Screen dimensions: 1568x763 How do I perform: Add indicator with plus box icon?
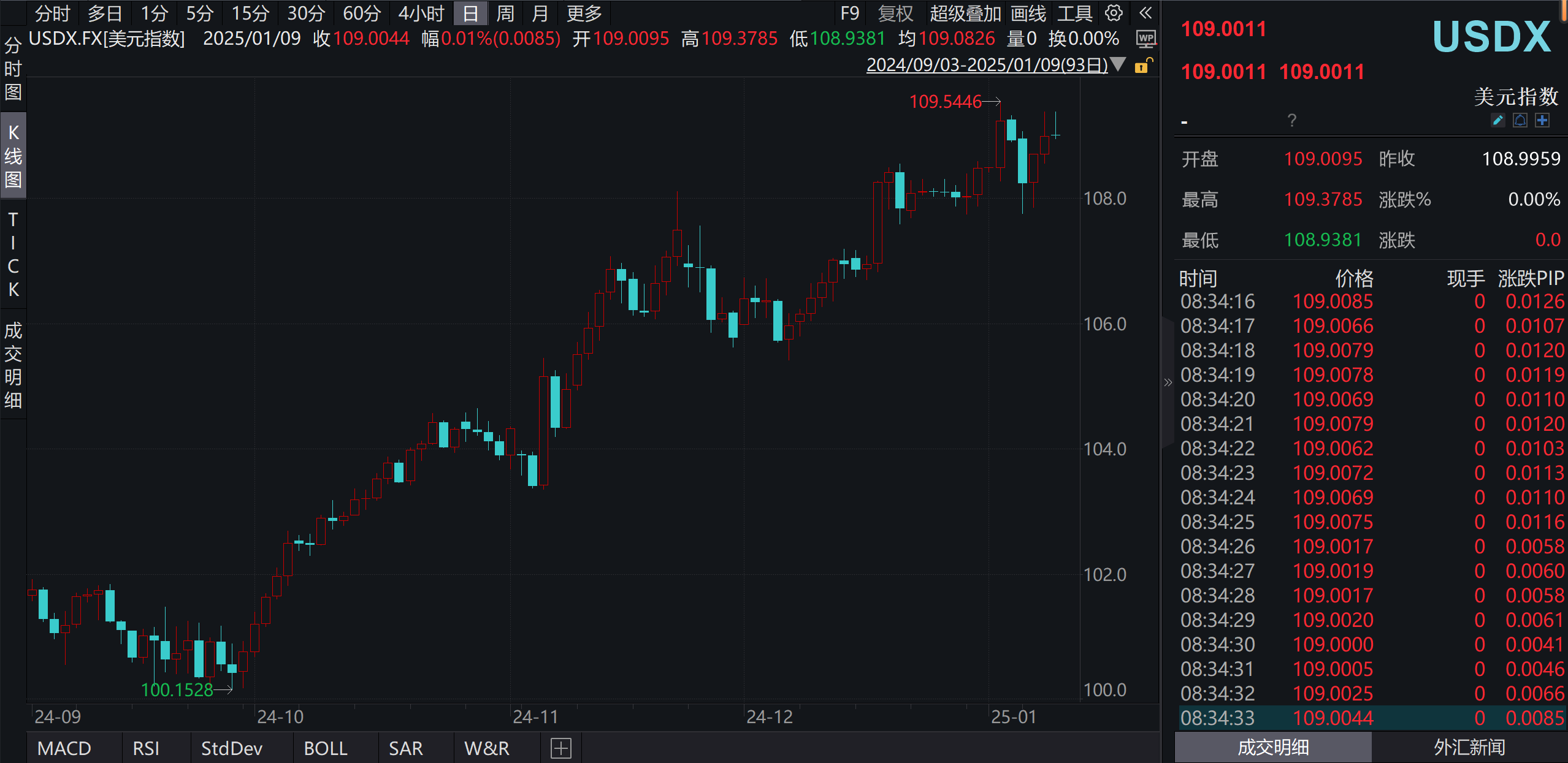coord(560,748)
